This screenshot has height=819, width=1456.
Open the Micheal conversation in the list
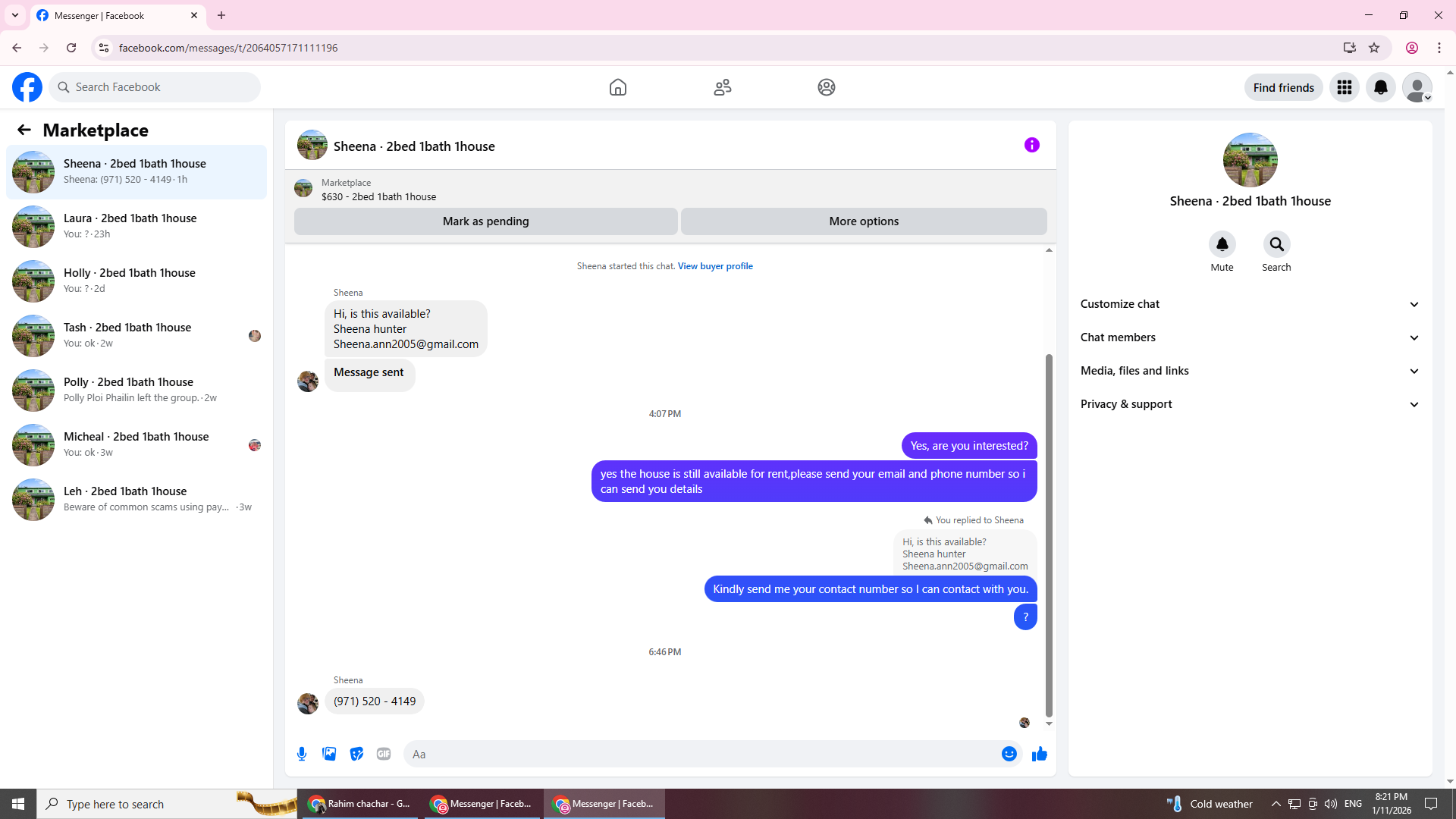136,445
